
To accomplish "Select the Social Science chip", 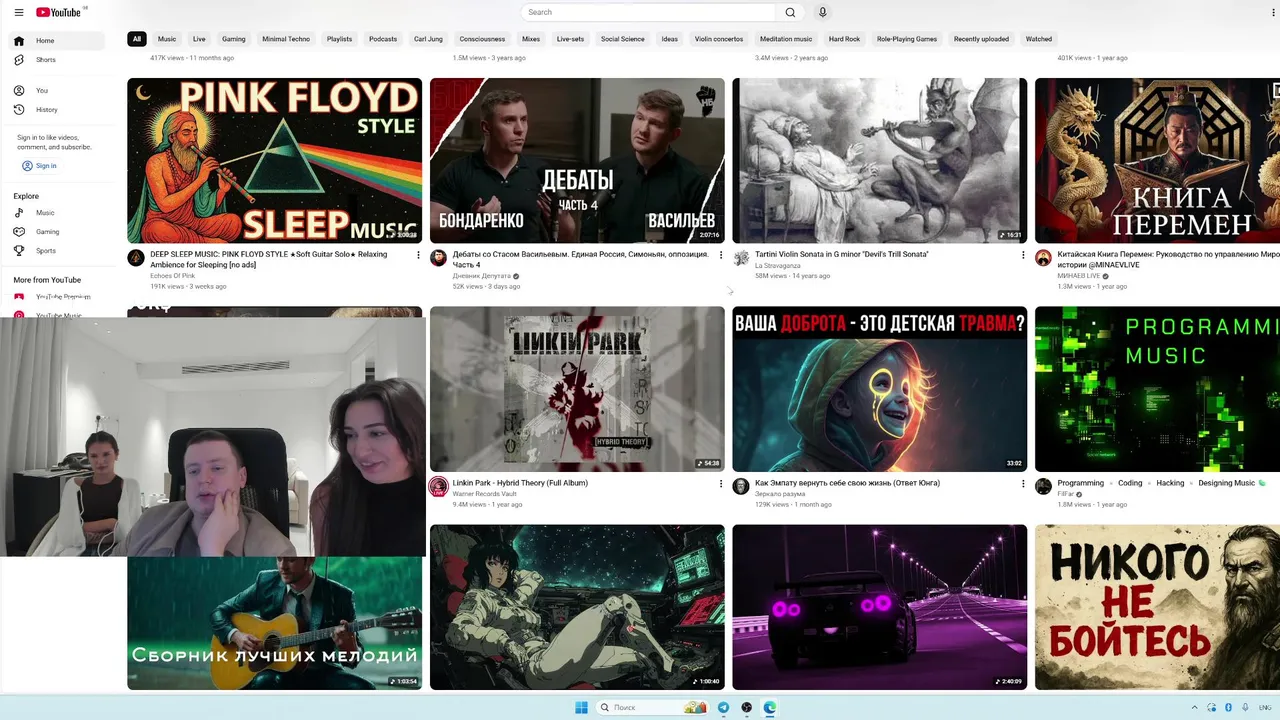I will tap(623, 39).
